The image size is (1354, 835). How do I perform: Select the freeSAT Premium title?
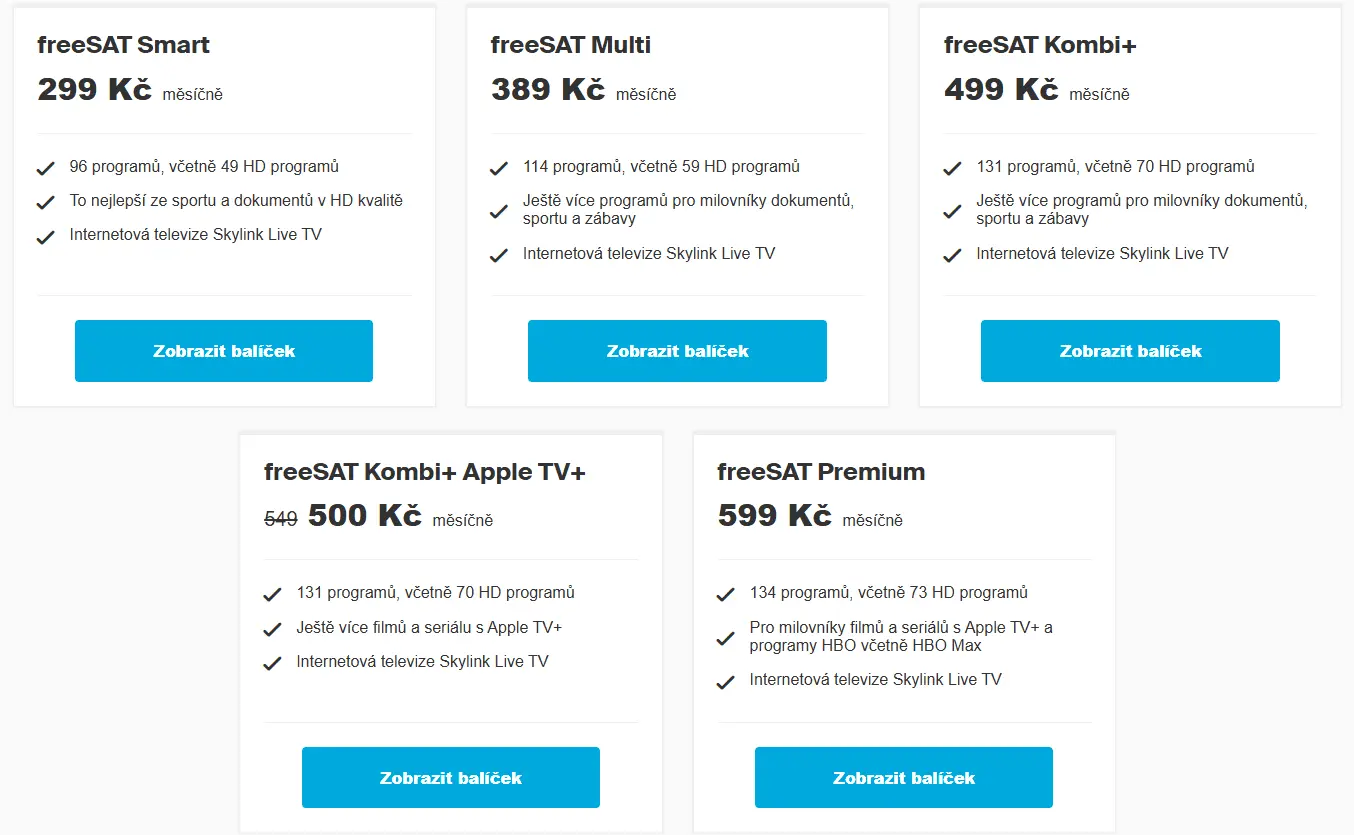821,471
